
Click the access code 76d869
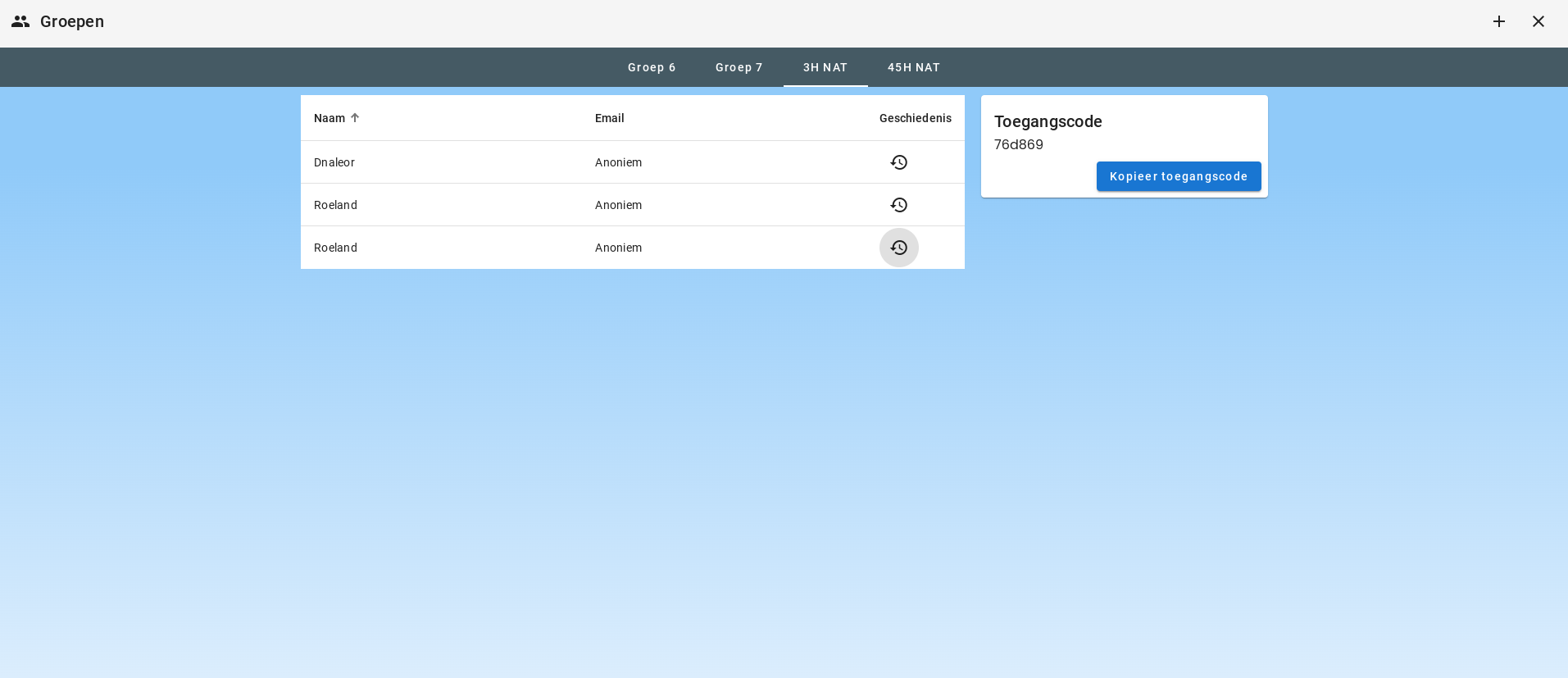coord(1018,144)
